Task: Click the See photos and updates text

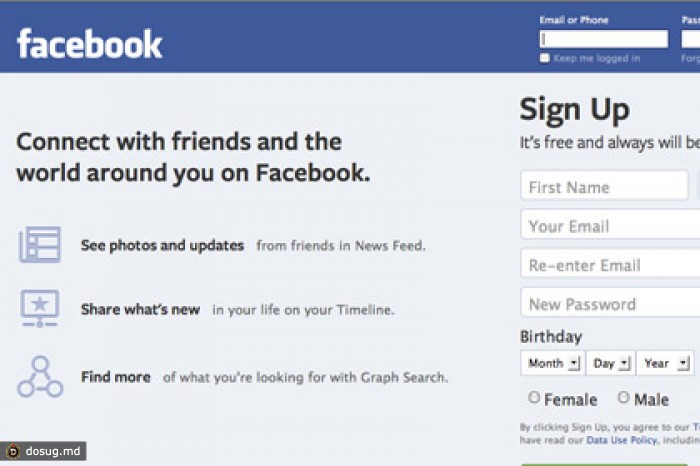Action: (162, 245)
